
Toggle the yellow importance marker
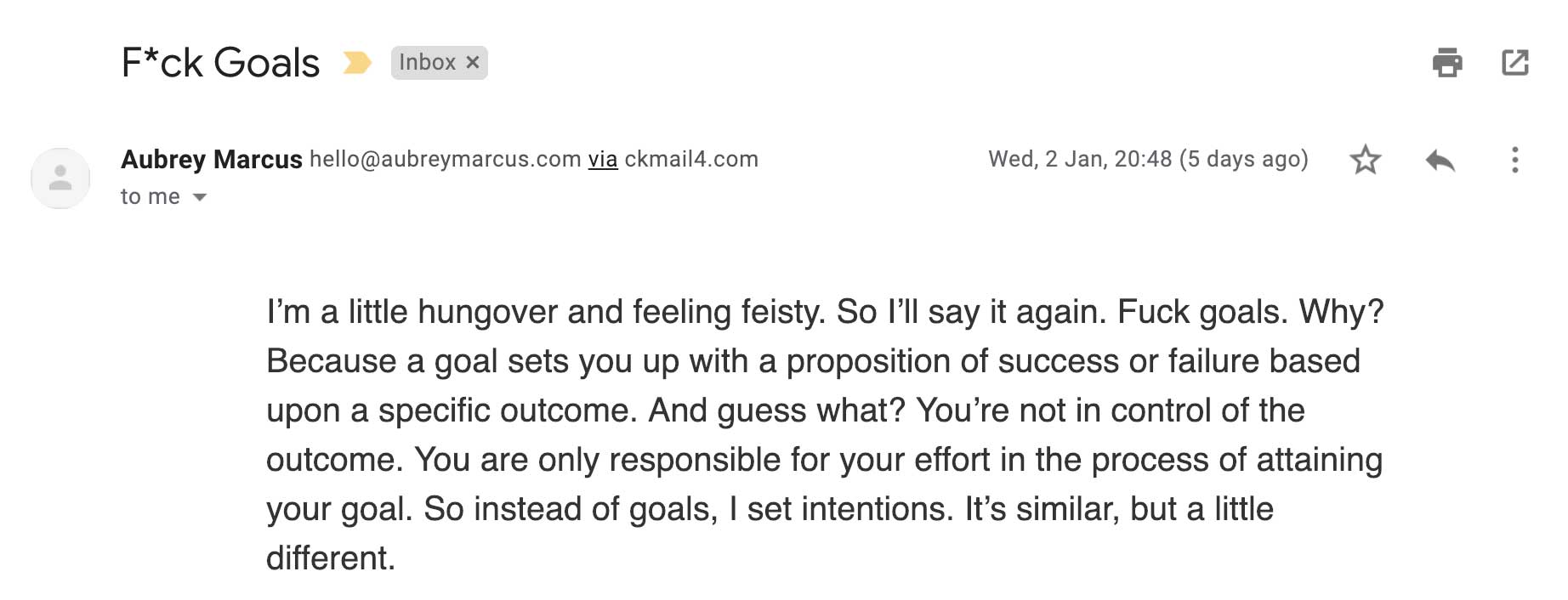tap(357, 62)
